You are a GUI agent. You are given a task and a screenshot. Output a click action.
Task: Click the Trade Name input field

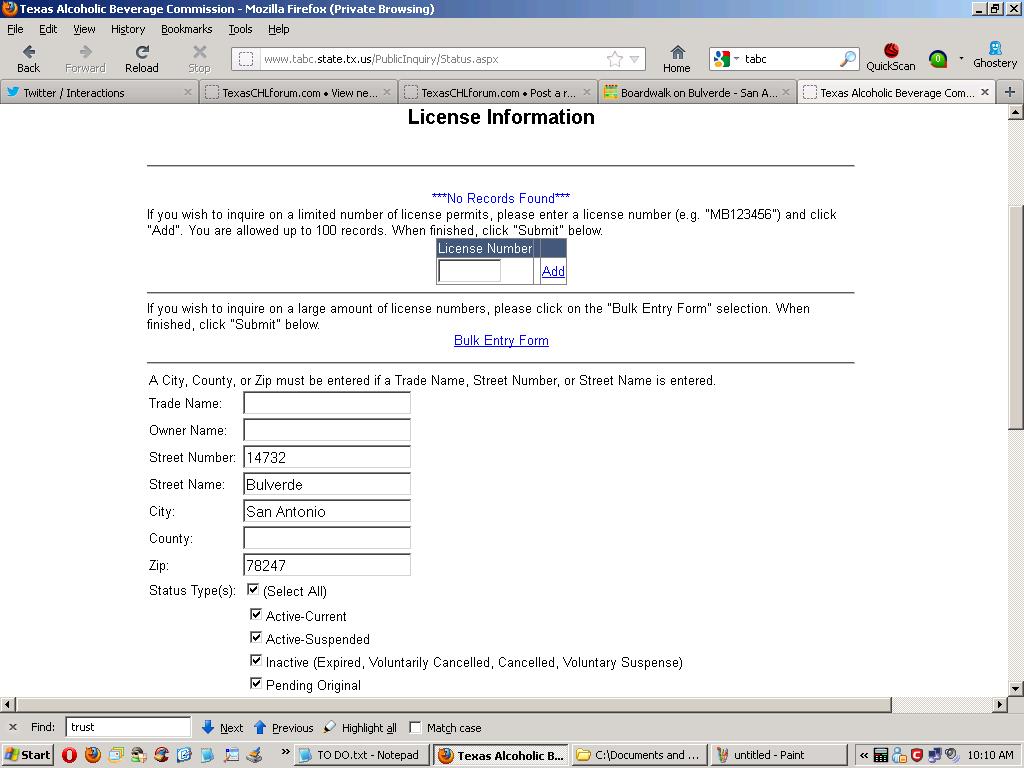(x=327, y=403)
